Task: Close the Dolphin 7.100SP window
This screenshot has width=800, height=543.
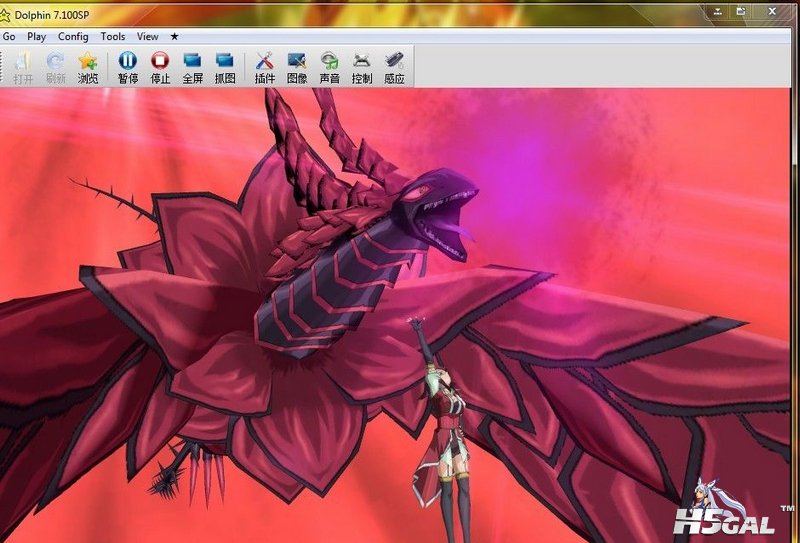Action: 772,12
